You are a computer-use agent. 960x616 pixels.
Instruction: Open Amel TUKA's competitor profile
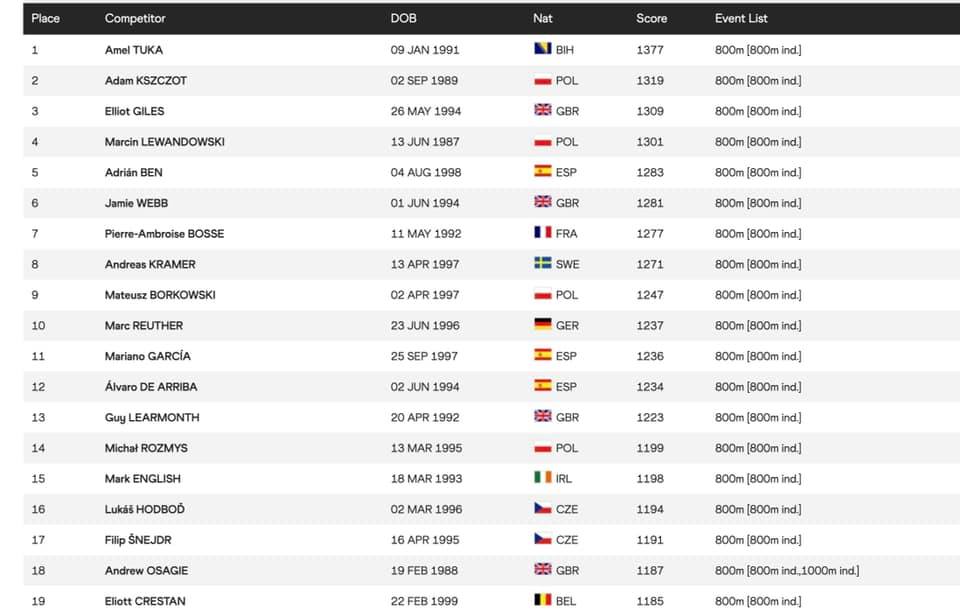[x=133, y=50]
